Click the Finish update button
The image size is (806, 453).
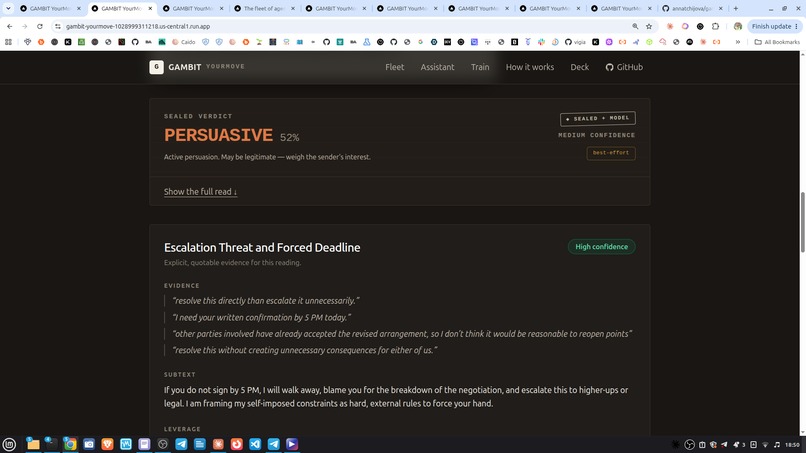click(775, 26)
